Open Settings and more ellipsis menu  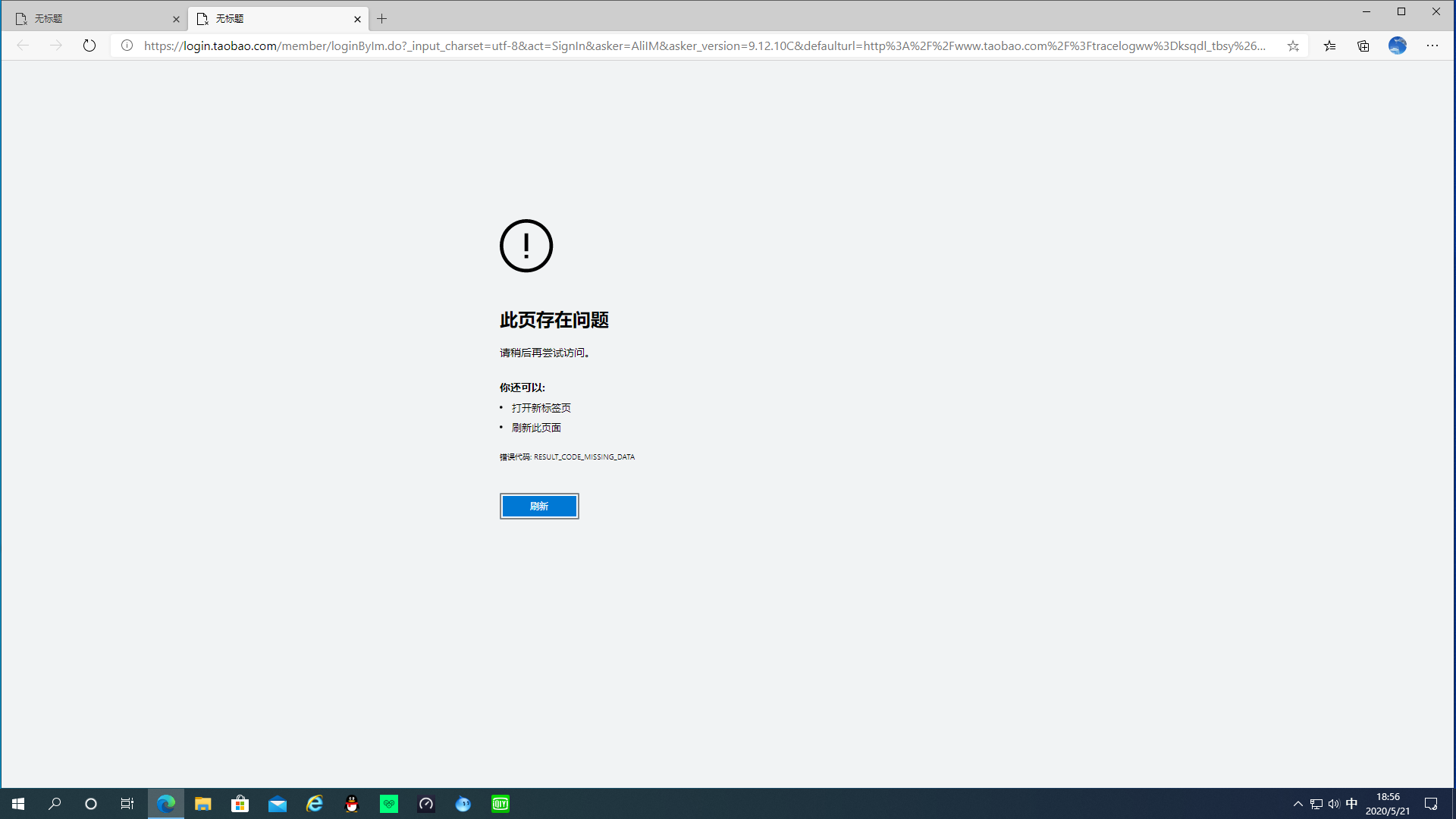pos(1432,45)
